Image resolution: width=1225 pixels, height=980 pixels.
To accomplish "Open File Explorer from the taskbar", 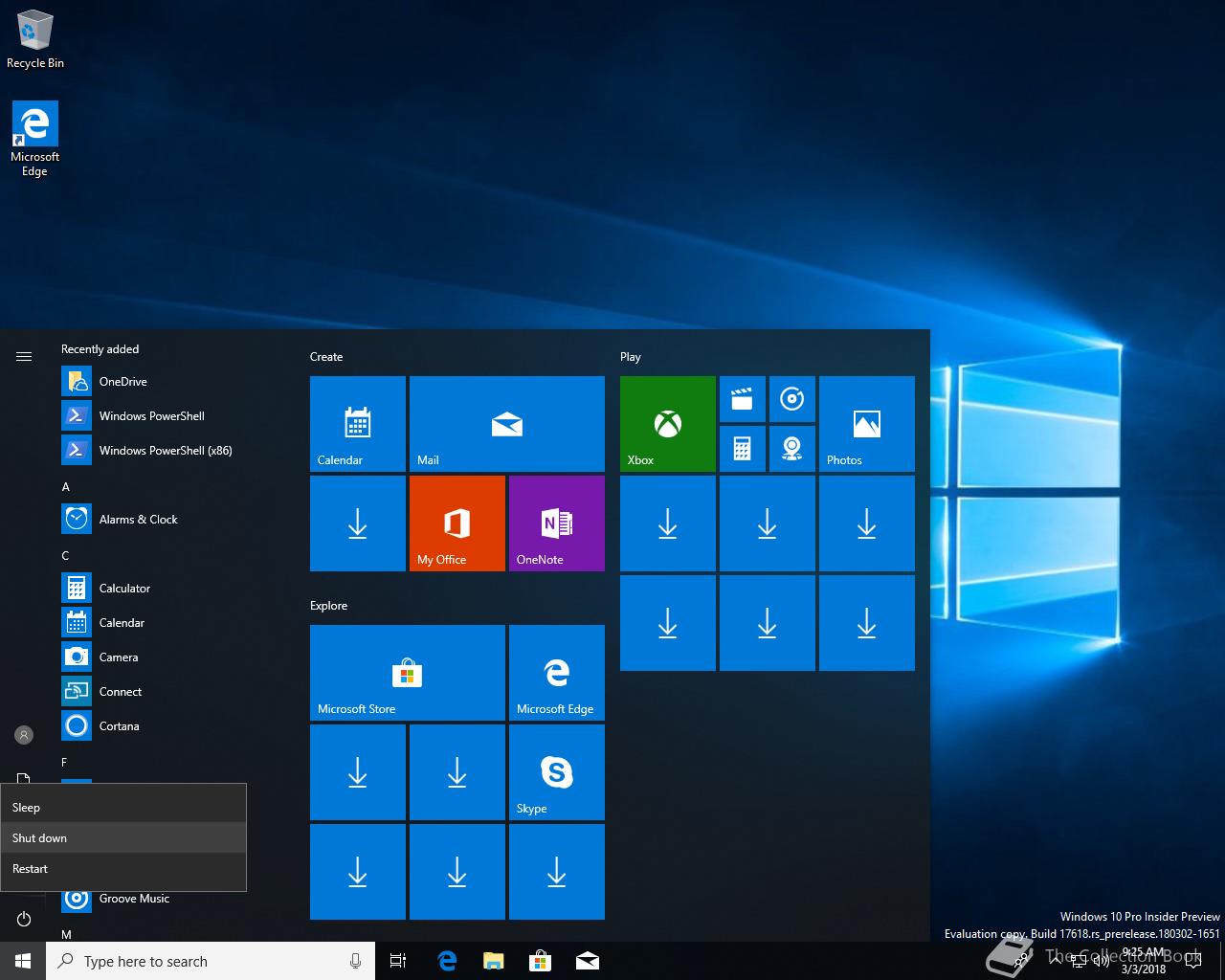I will click(494, 961).
